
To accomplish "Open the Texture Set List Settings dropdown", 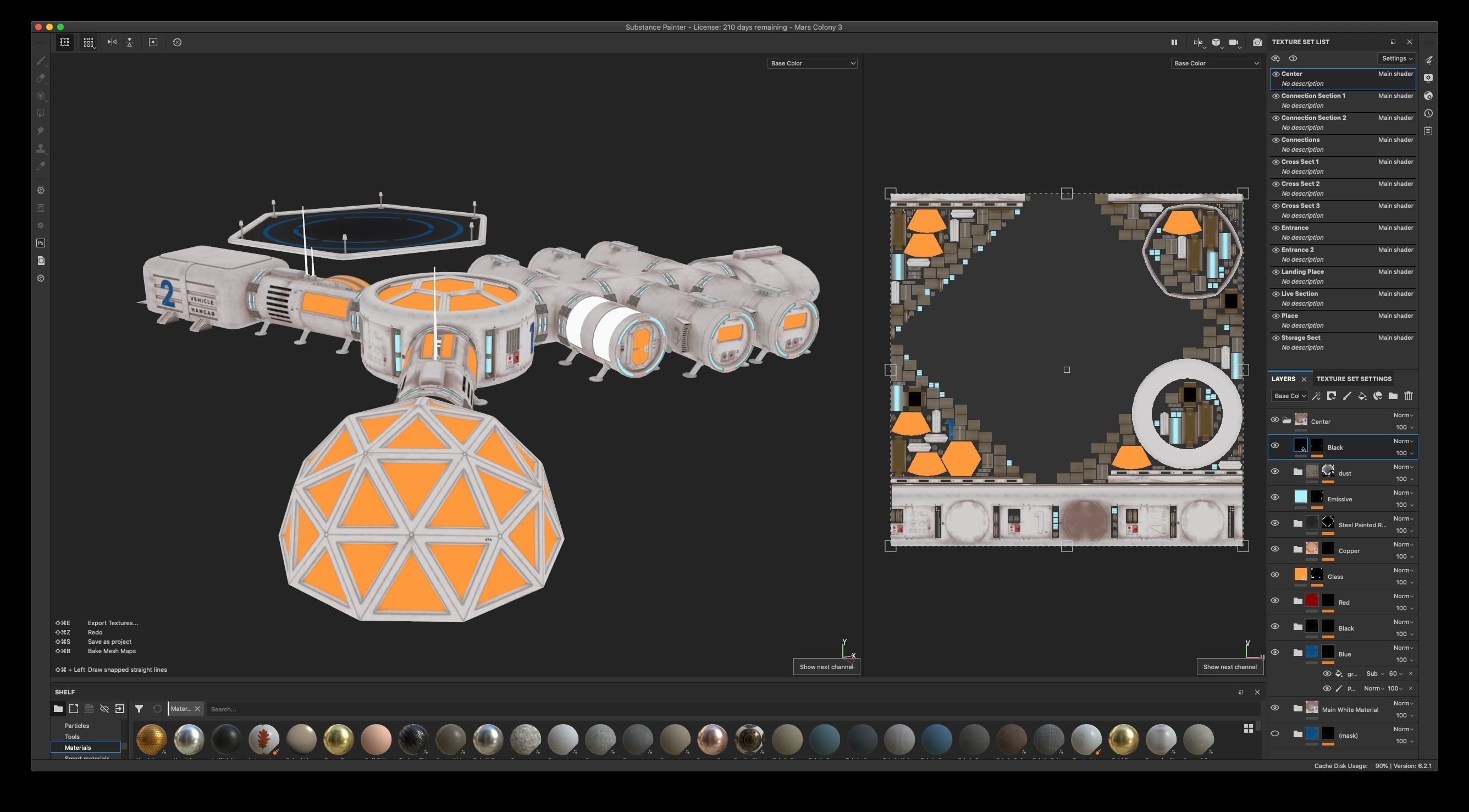I will (1396, 58).
